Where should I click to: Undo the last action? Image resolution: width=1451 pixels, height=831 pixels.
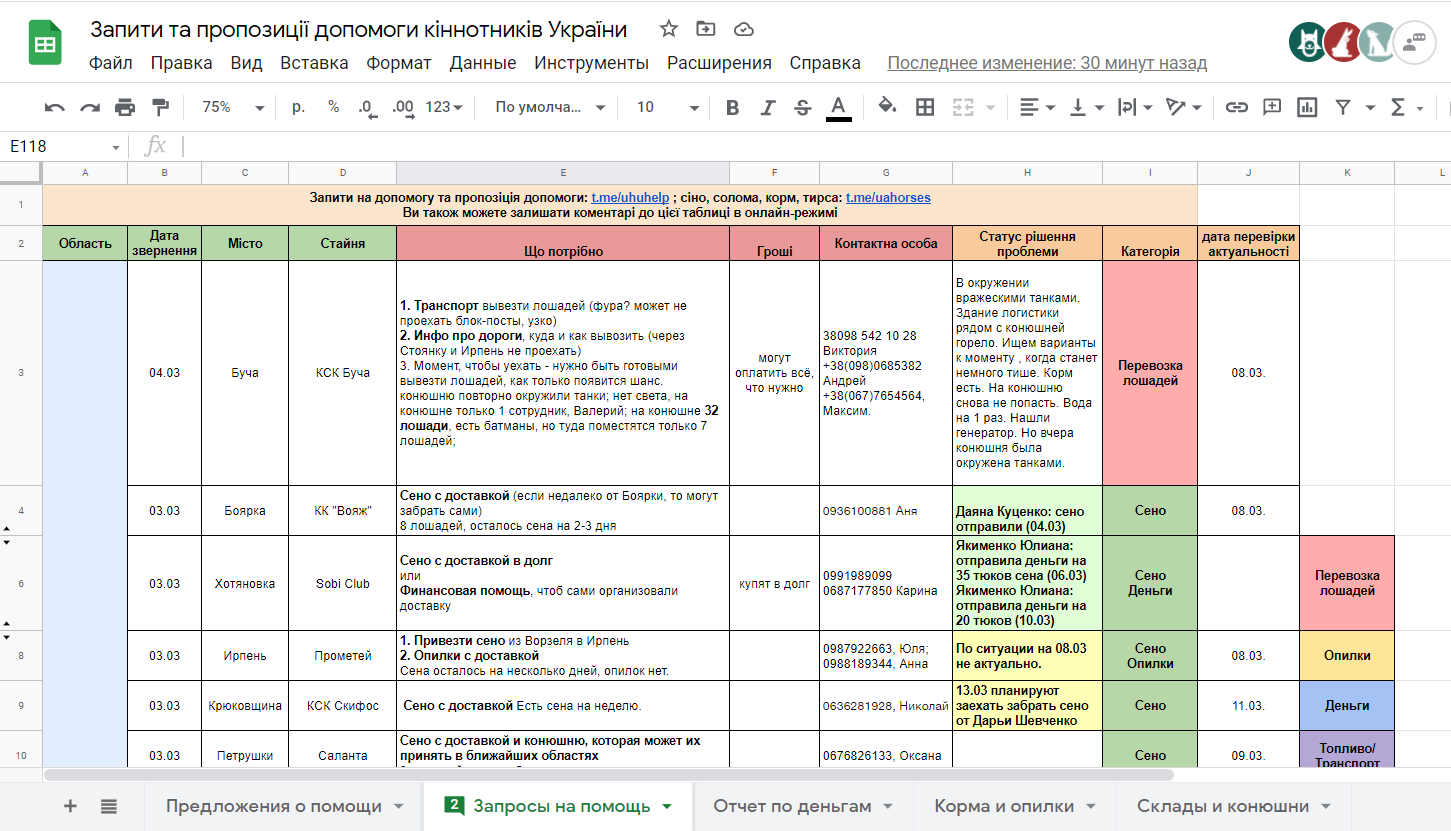point(55,107)
